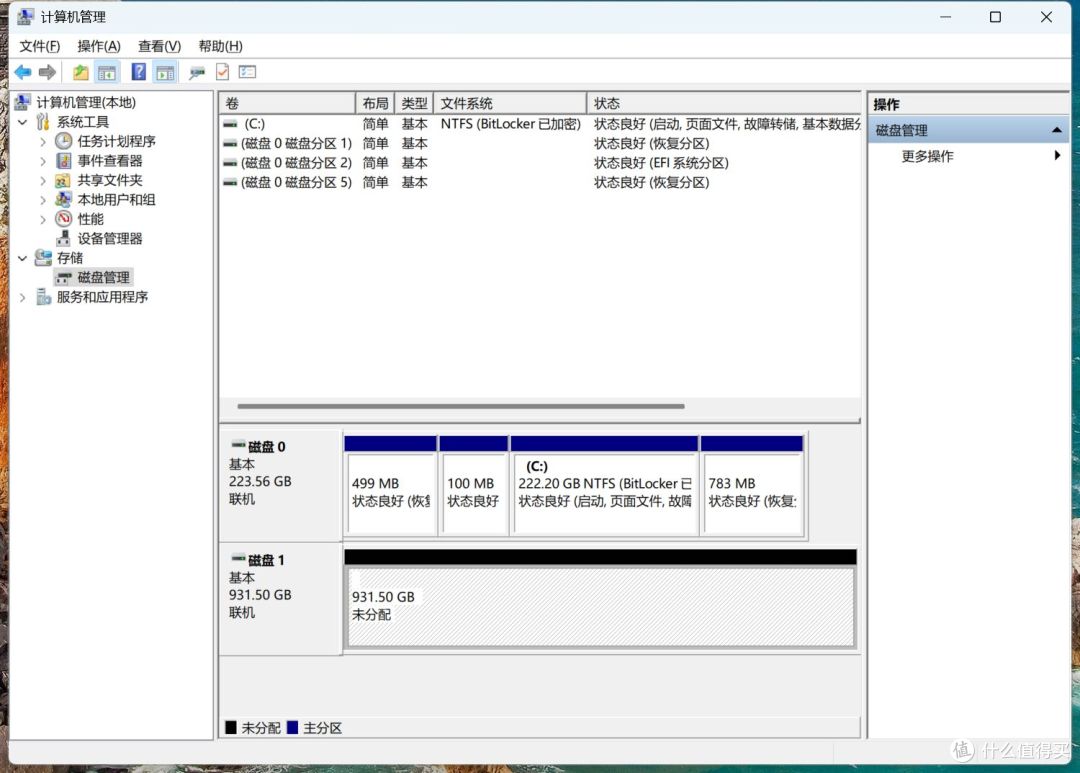The height and width of the screenshot is (773, 1080).
Task: Expand the 服务和应用程序 node
Action: (x=23, y=297)
